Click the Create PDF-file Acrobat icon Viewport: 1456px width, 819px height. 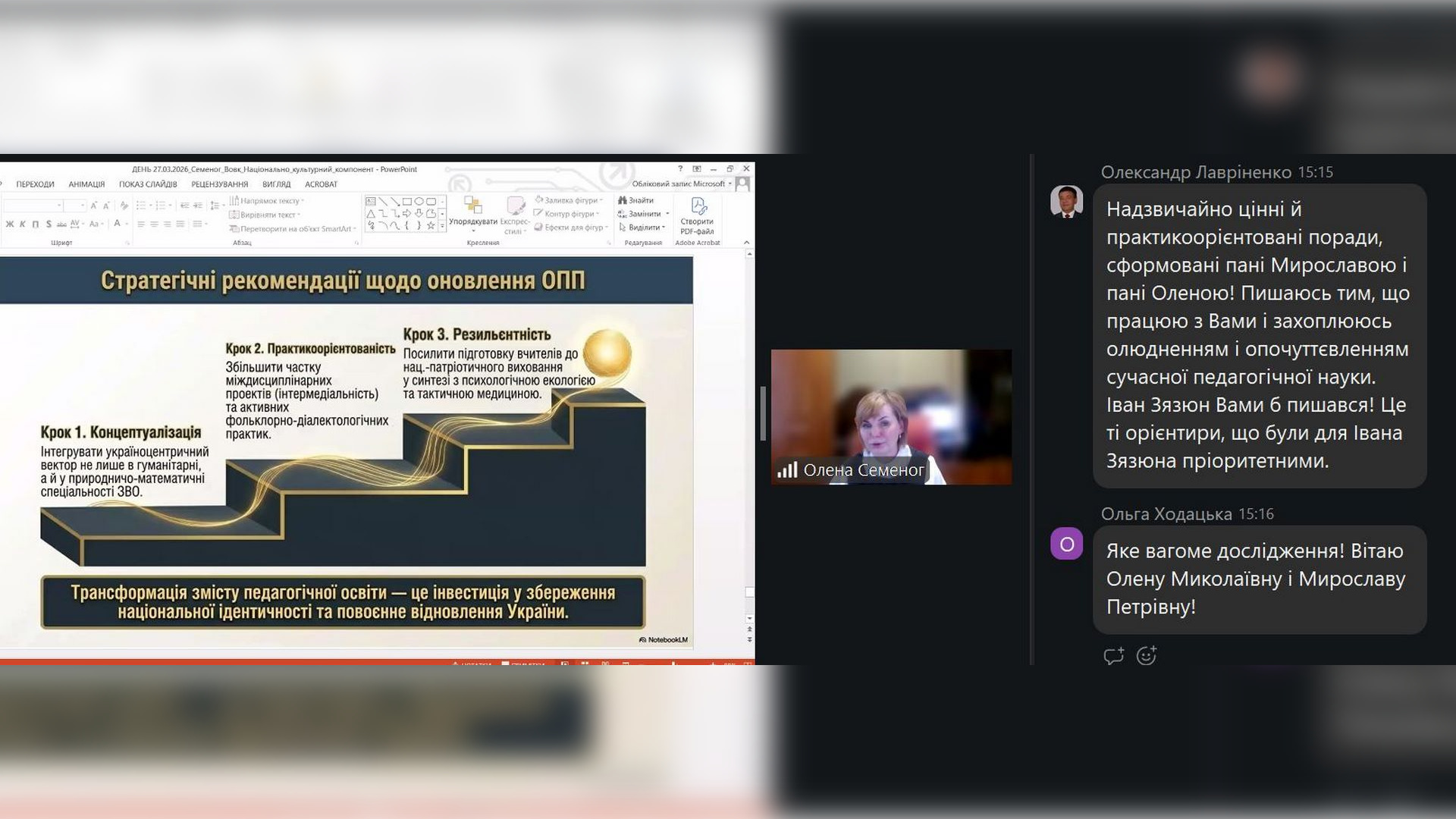[x=697, y=215]
